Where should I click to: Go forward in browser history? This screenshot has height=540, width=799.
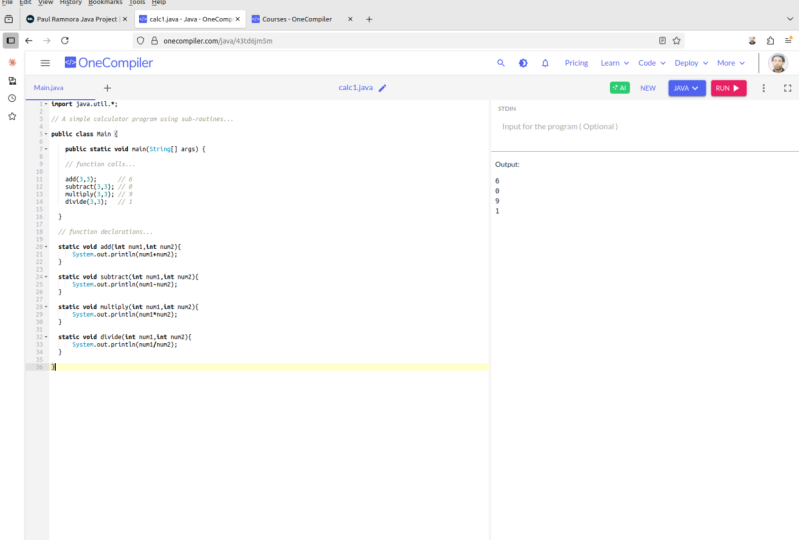pos(47,41)
